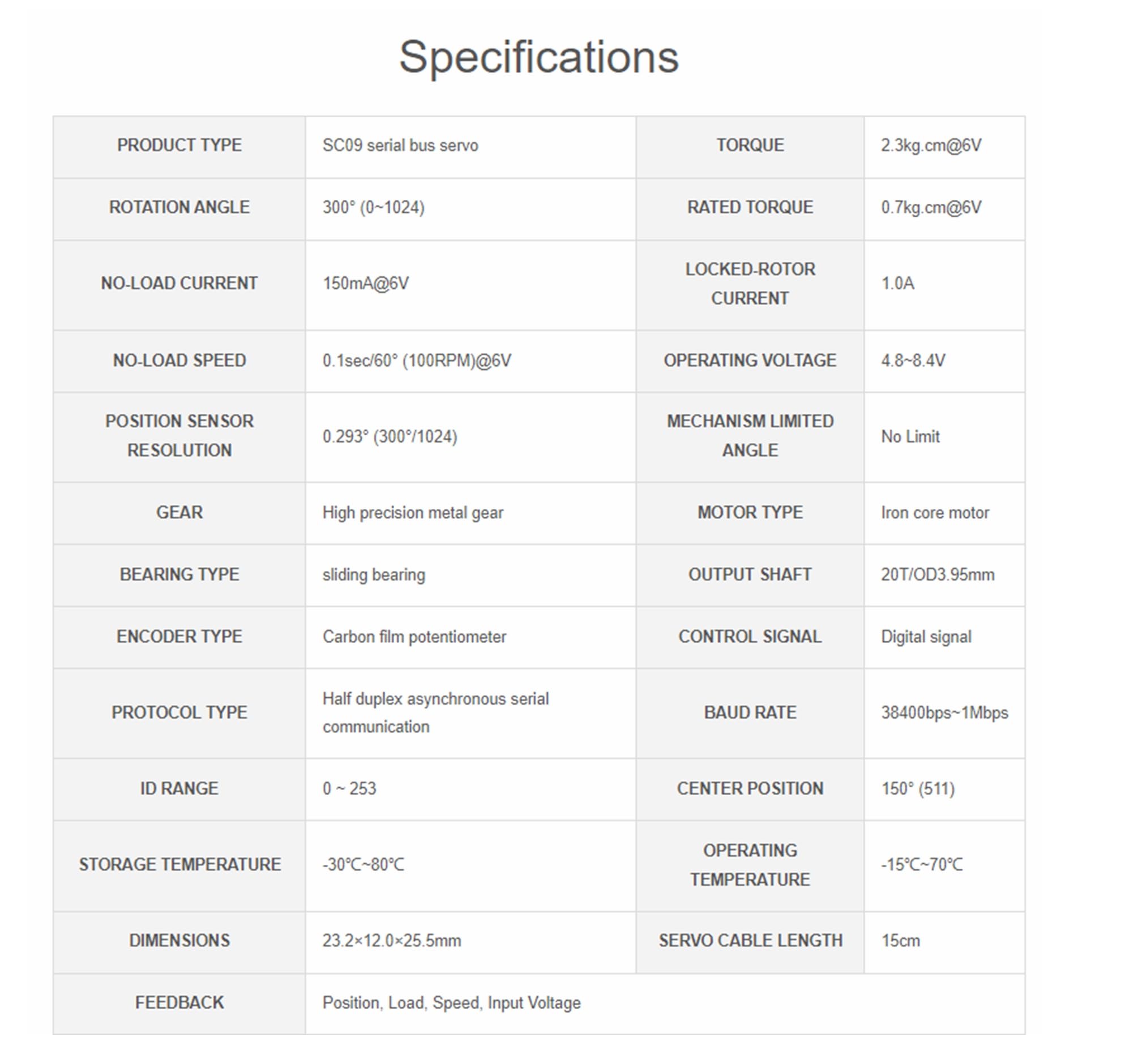1121x1064 pixels.
Task: Select the 0.1sec/60° no-load speed value
Action: [x=416, y=361]
